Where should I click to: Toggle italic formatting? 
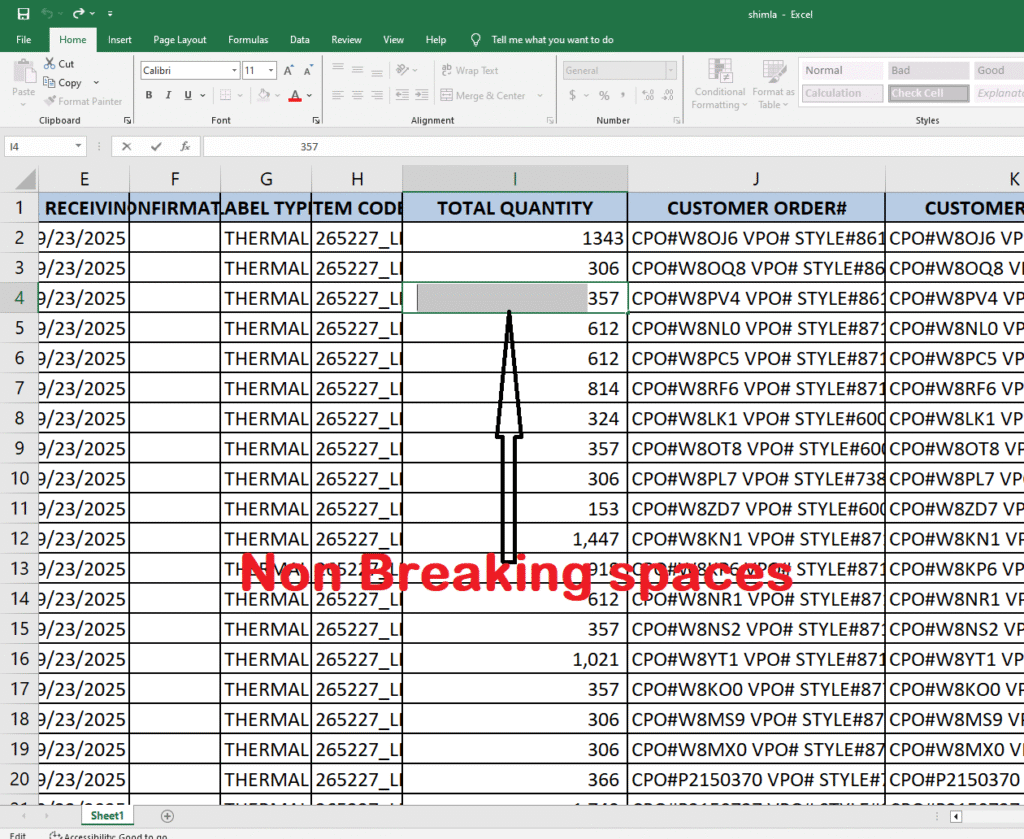tap(168, 96)
